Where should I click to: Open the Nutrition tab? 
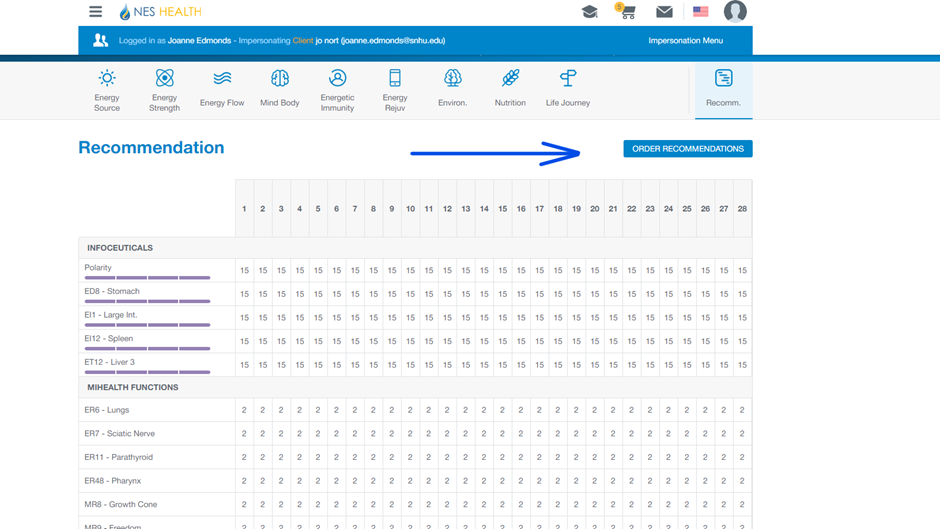[x=510, y=89]
